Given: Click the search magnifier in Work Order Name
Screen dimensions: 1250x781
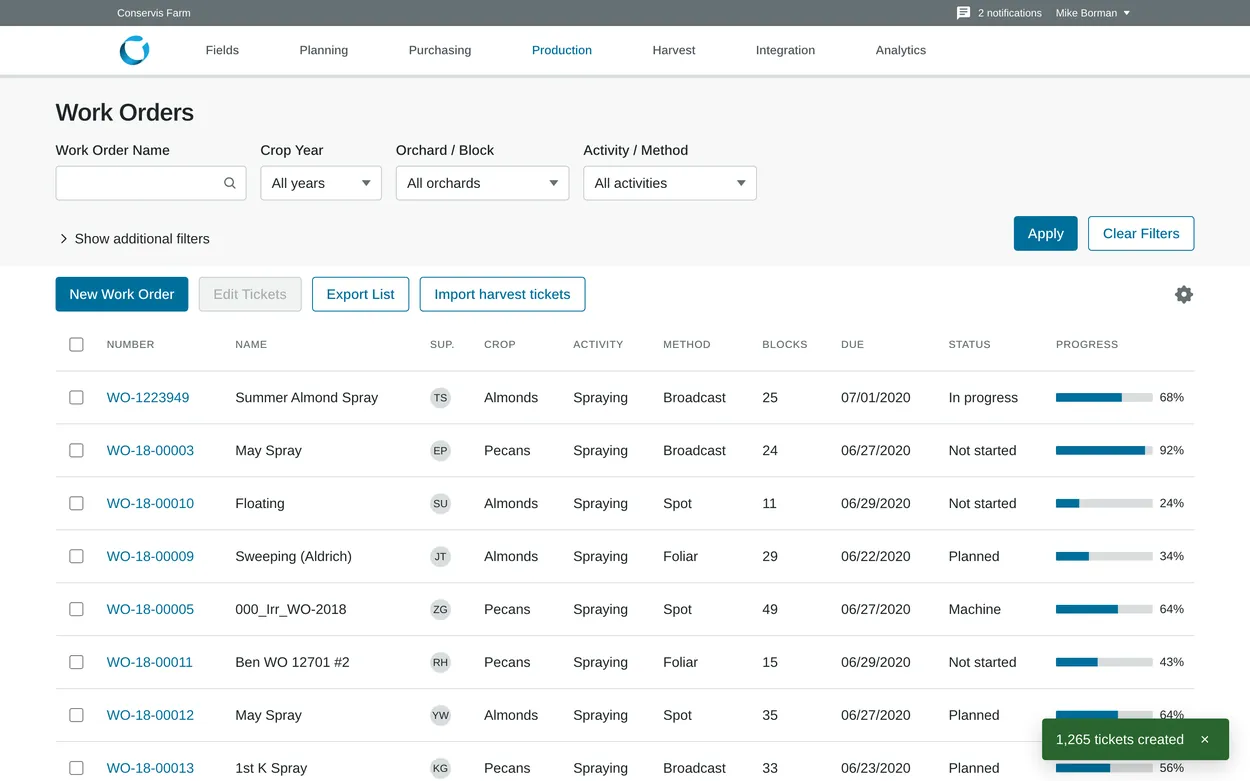Looking at the screenshot, I should point(230,183).
